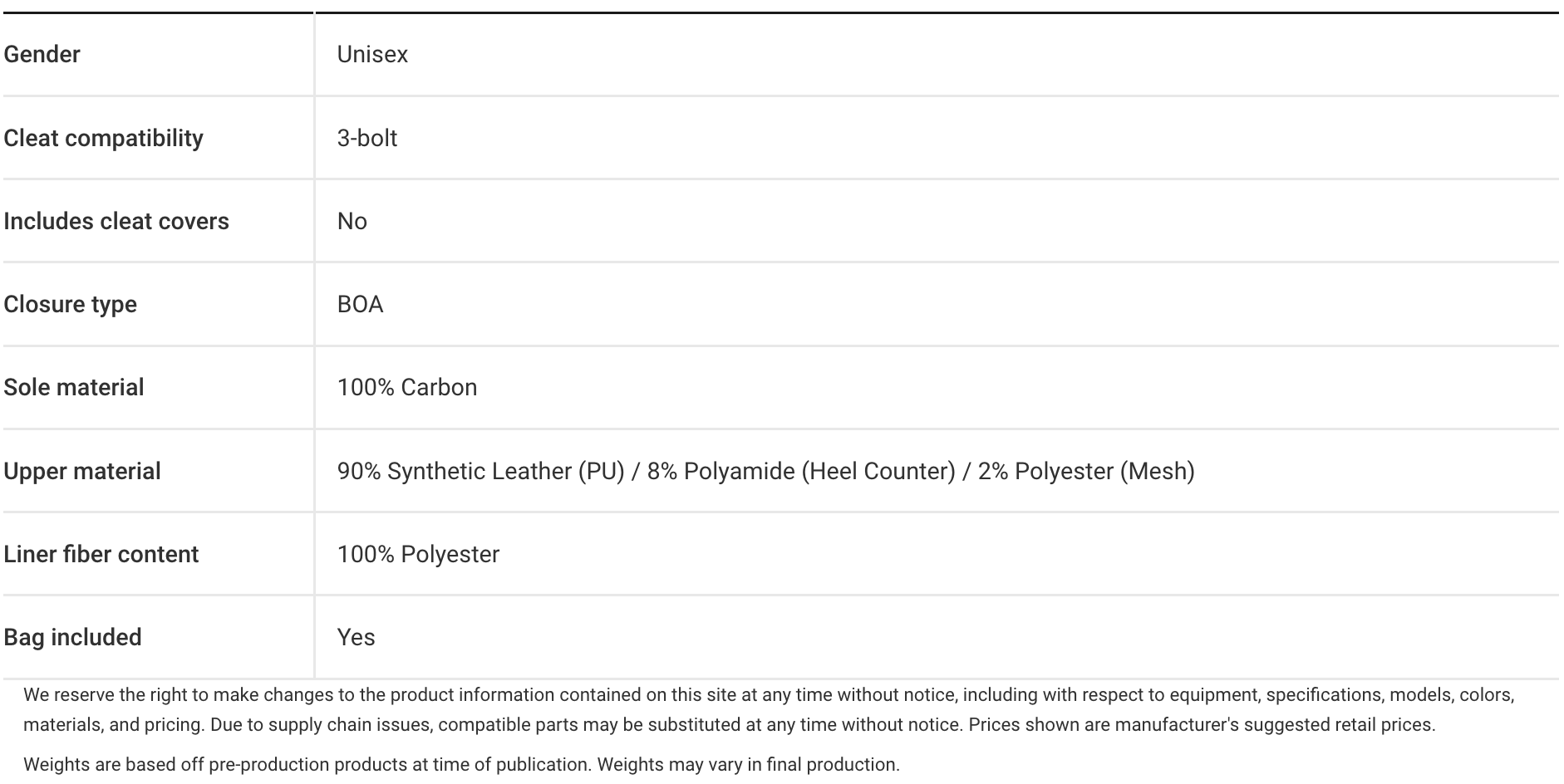The height and width of the screenshot is (784, 1564).
Task: Select the BOA closure value
Action: (x=360, y=304)
